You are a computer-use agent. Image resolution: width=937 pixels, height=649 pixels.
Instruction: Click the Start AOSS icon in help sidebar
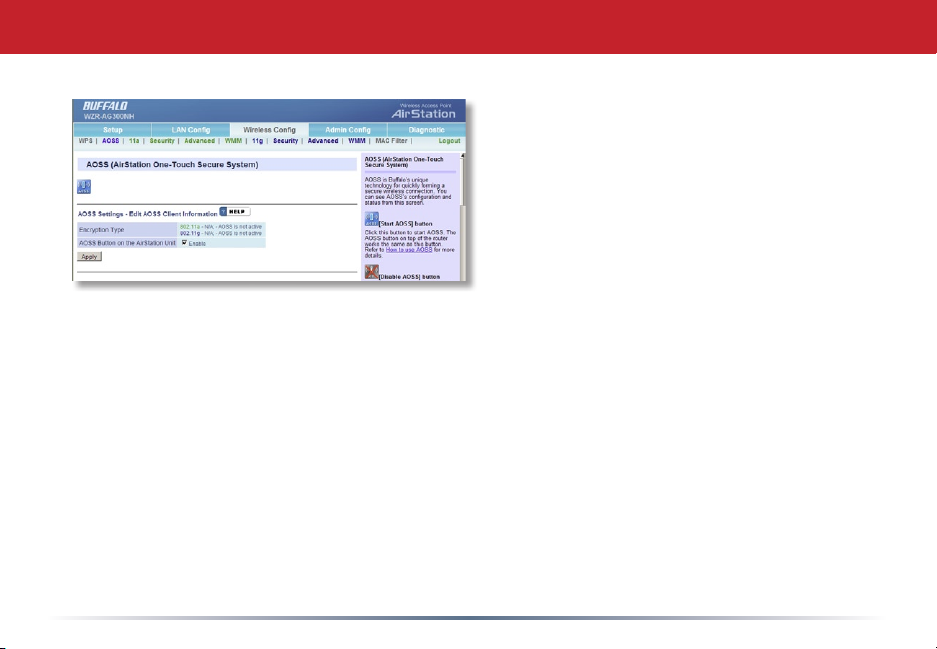tap(372, 219)
